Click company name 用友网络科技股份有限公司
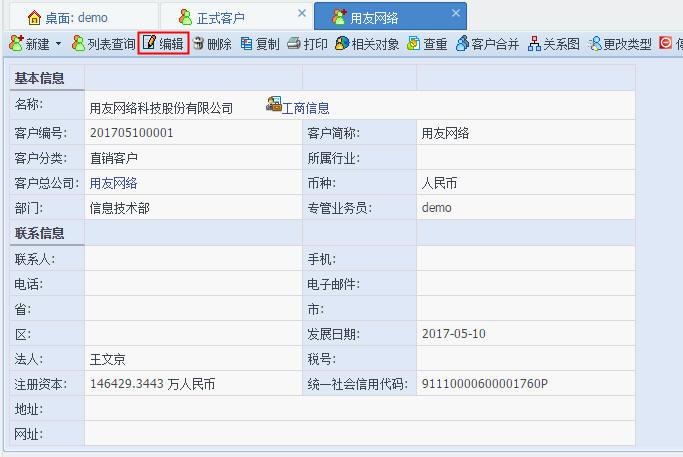 (x=161, y=108)
